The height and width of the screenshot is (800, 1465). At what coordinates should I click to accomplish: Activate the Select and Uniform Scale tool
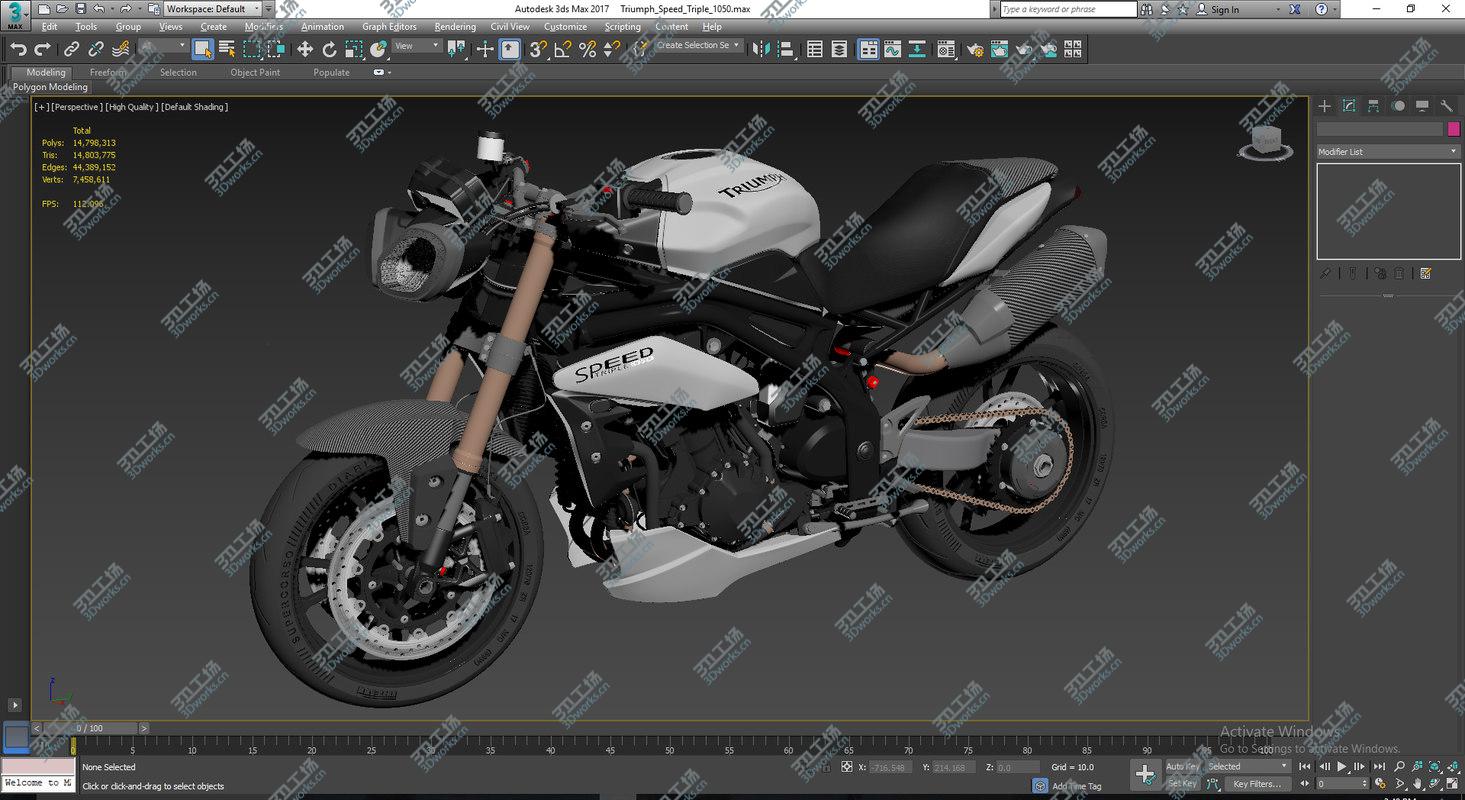[x=354, y=49]
